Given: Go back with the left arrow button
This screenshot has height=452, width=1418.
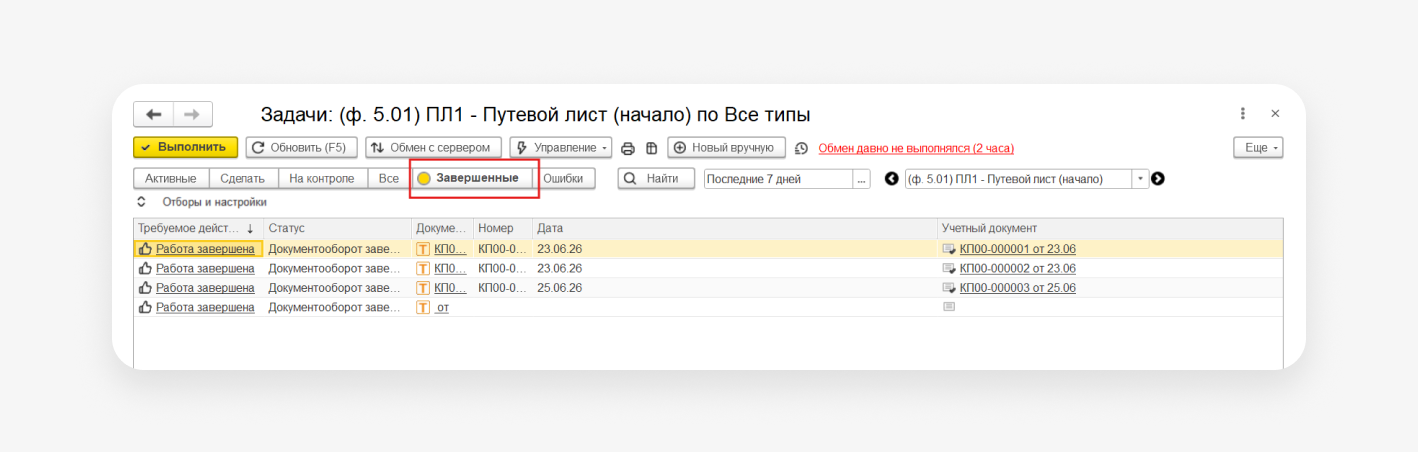Looking at the screenshot, I should (153, 114).
